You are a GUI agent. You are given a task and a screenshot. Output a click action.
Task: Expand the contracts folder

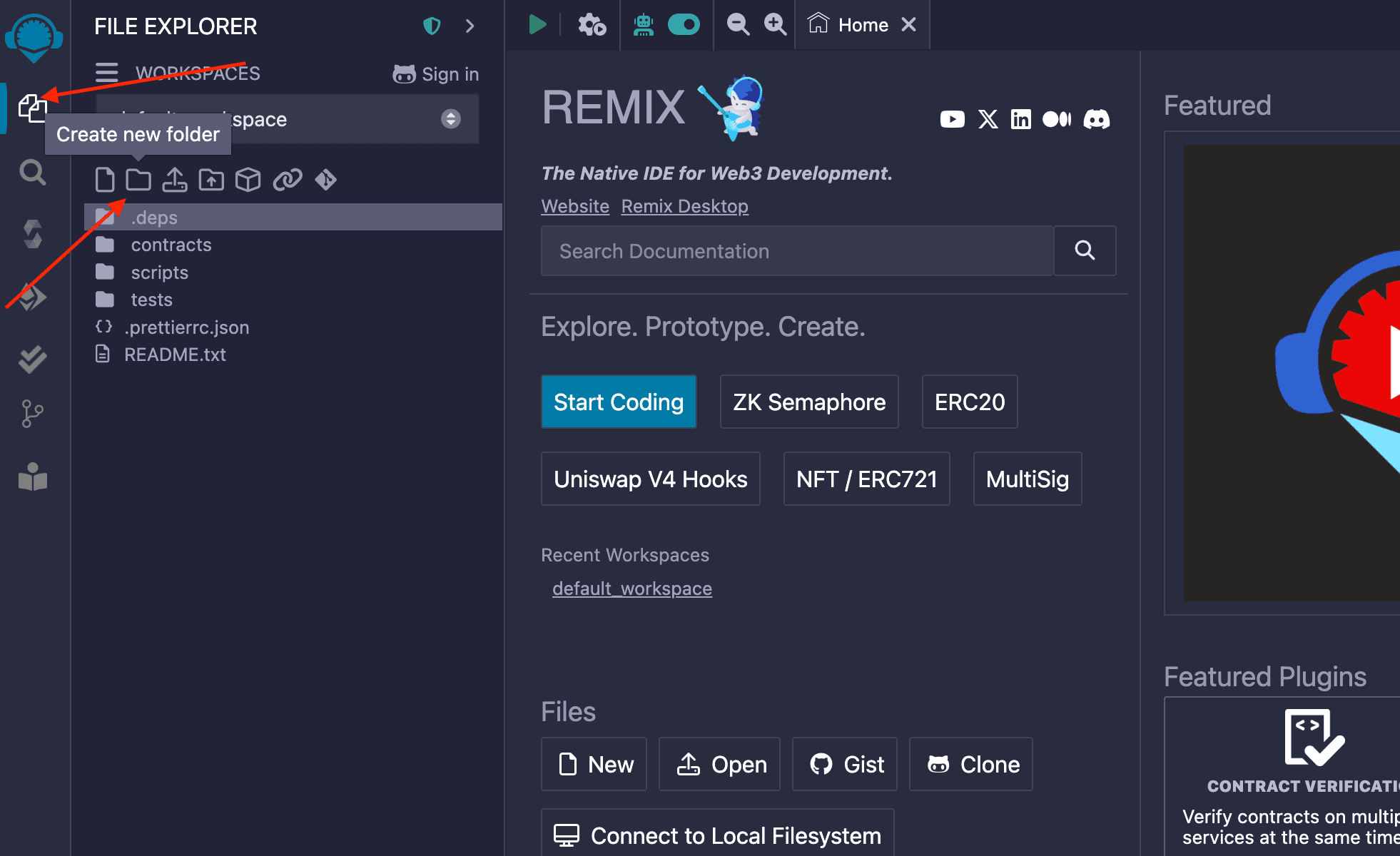pyautogui.click(x=293, y=245)
